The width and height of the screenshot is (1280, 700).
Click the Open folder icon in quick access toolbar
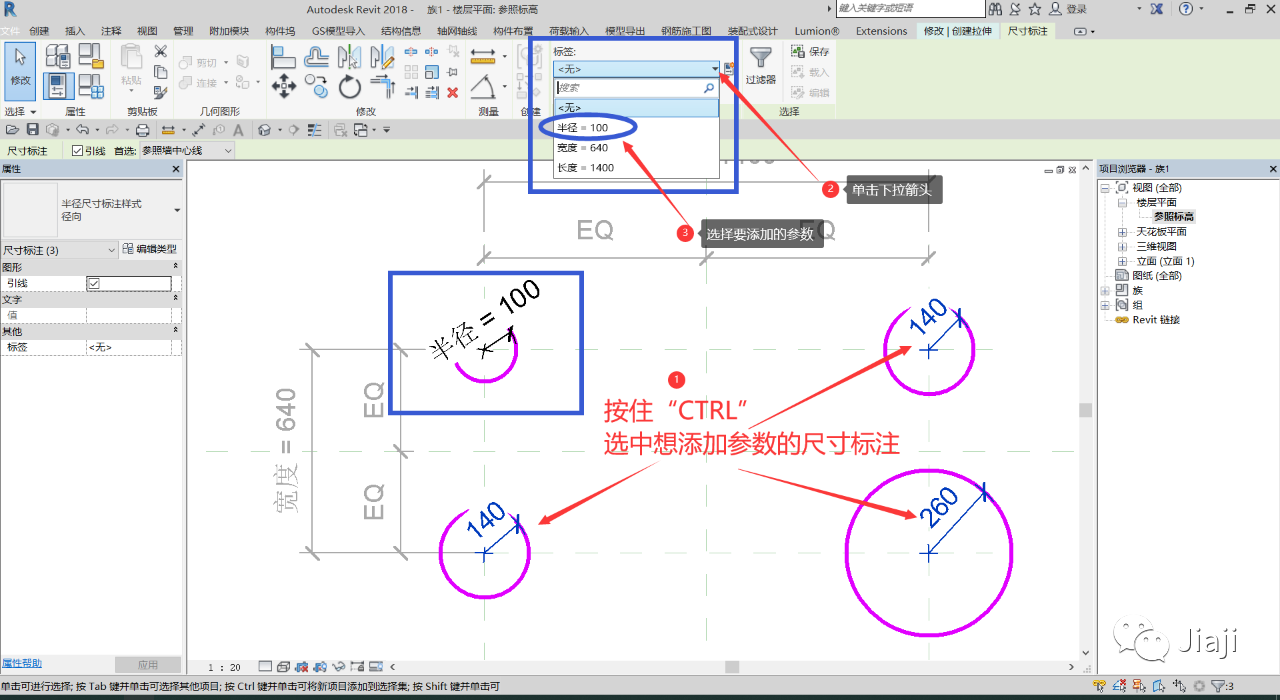(x=12, y=130)
